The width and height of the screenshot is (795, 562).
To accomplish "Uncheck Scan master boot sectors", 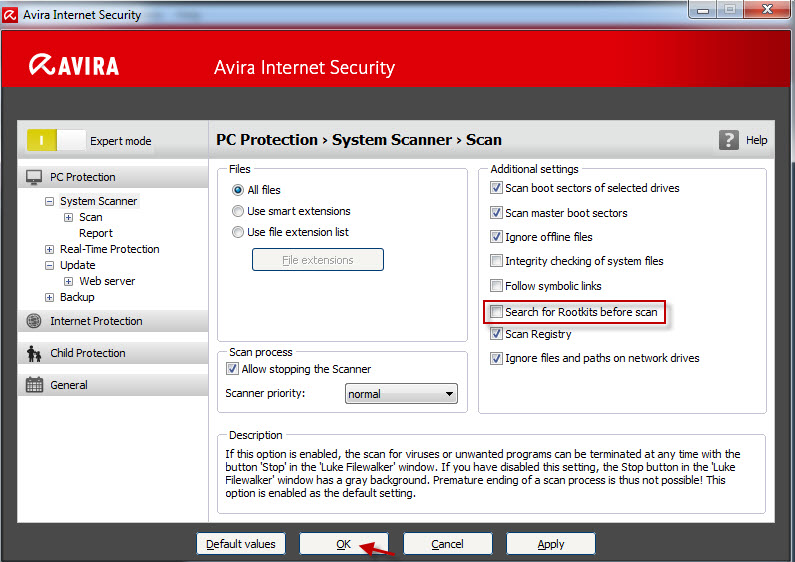I will [496, 213].
